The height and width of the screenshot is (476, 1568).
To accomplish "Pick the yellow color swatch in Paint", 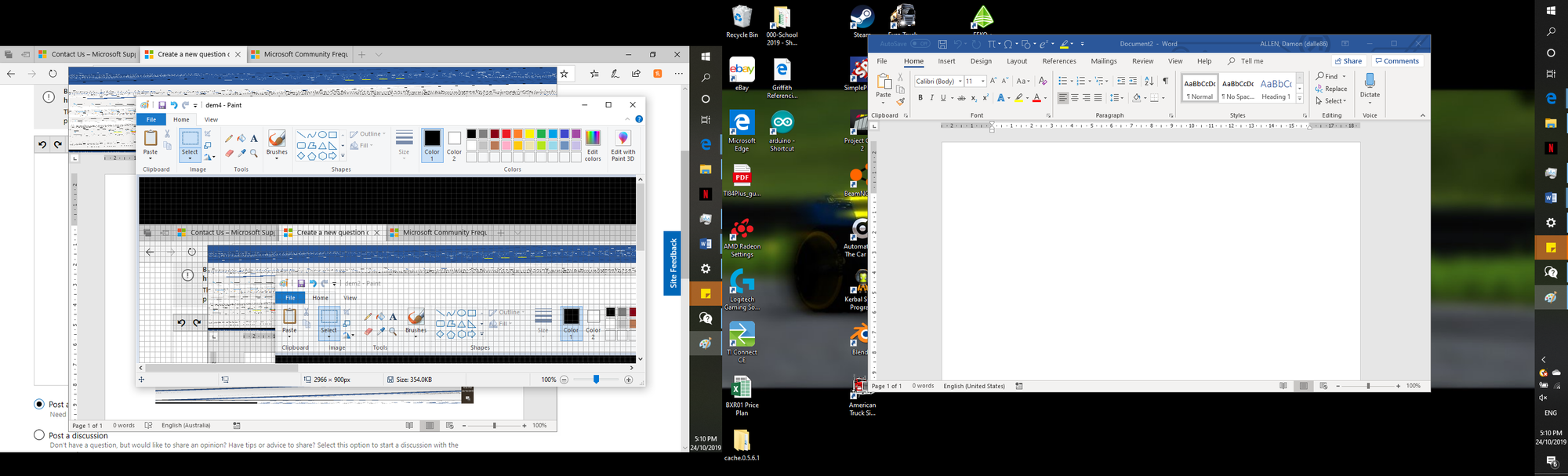I will (529, 134).
